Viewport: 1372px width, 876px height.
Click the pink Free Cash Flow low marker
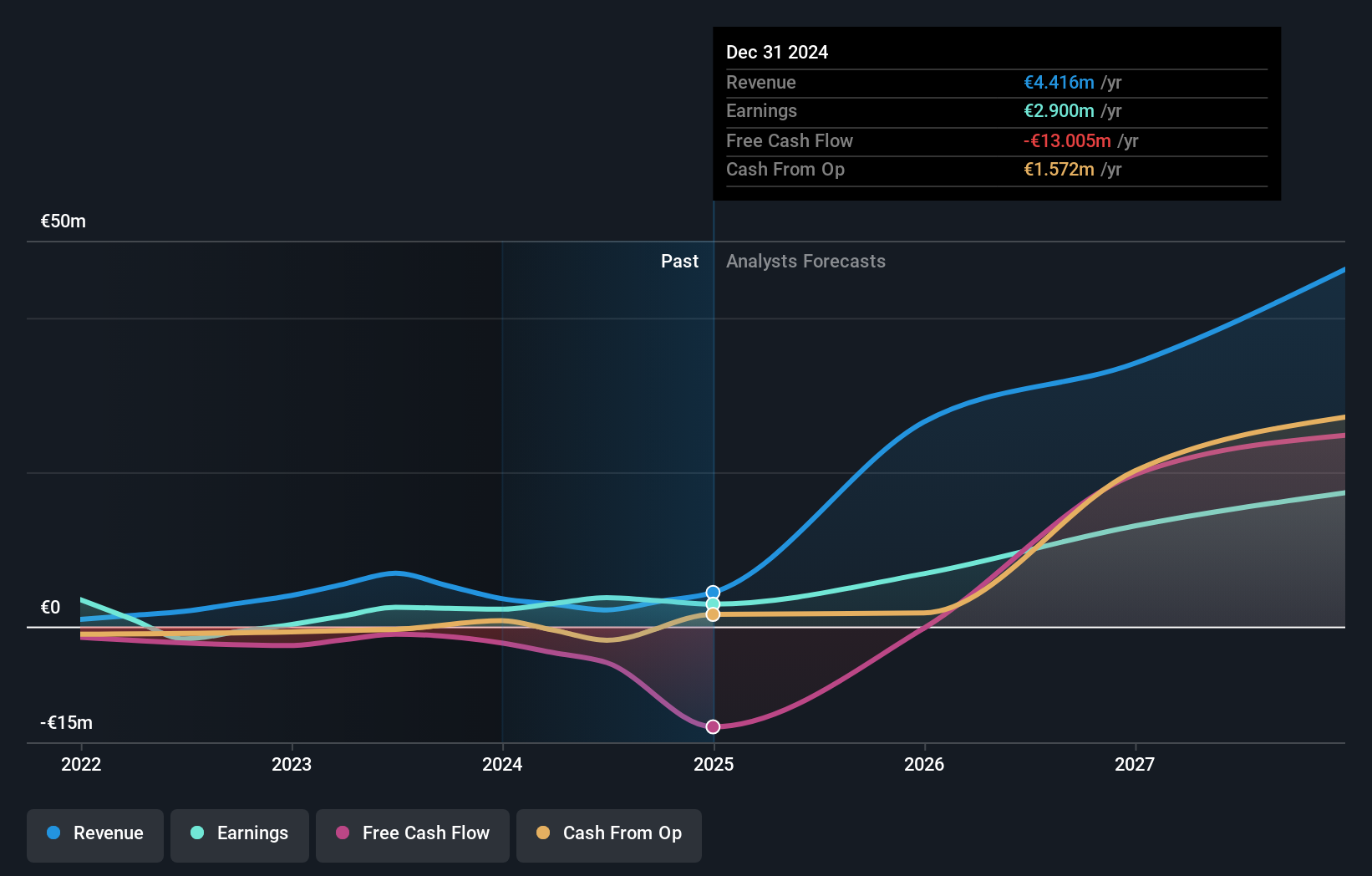click(712, 726)
